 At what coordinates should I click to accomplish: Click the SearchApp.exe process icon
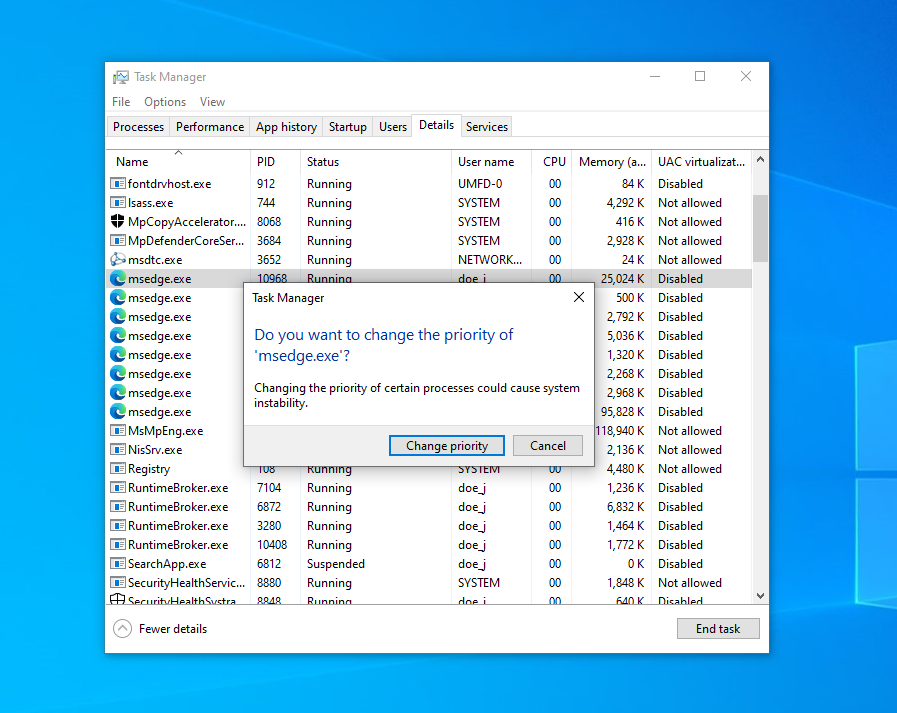[117, 563]
